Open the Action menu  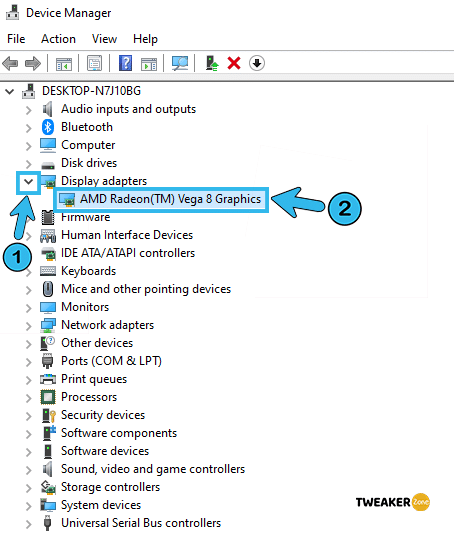(59, 39)
